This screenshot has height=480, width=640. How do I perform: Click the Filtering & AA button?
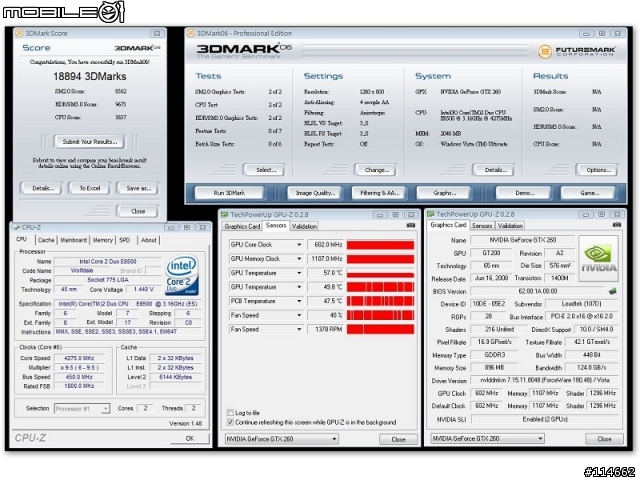click(x=379, y=193)
